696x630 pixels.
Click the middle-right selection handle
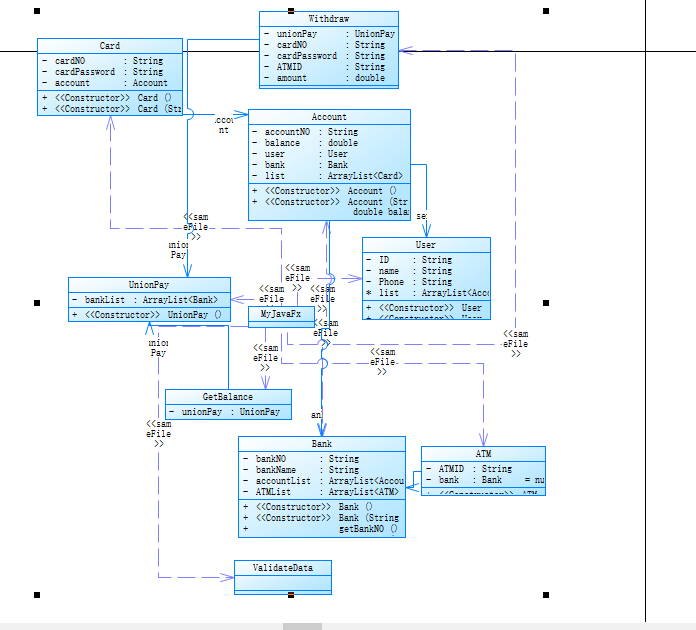546,303
